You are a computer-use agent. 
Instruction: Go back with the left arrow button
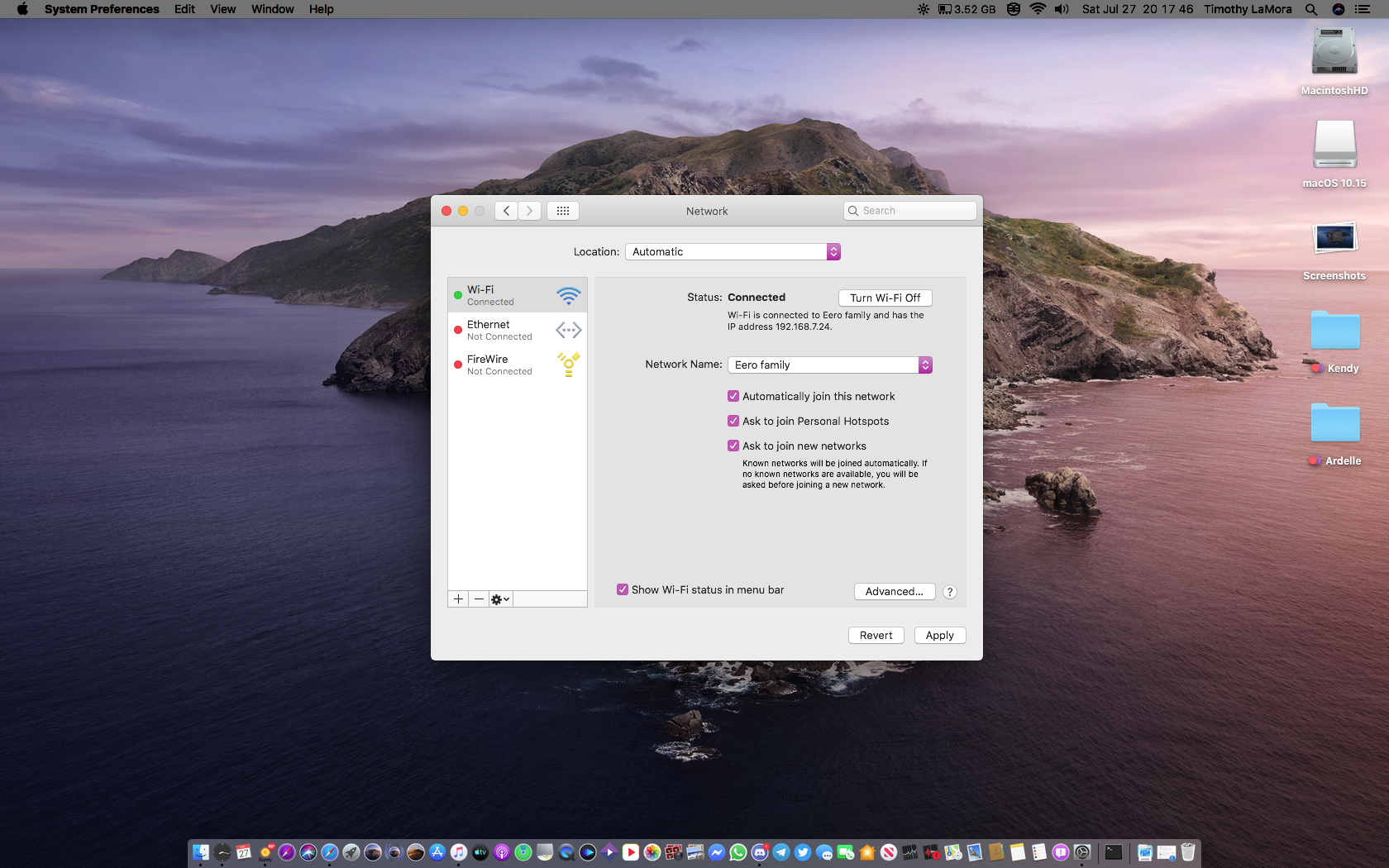tap(507, 211)
